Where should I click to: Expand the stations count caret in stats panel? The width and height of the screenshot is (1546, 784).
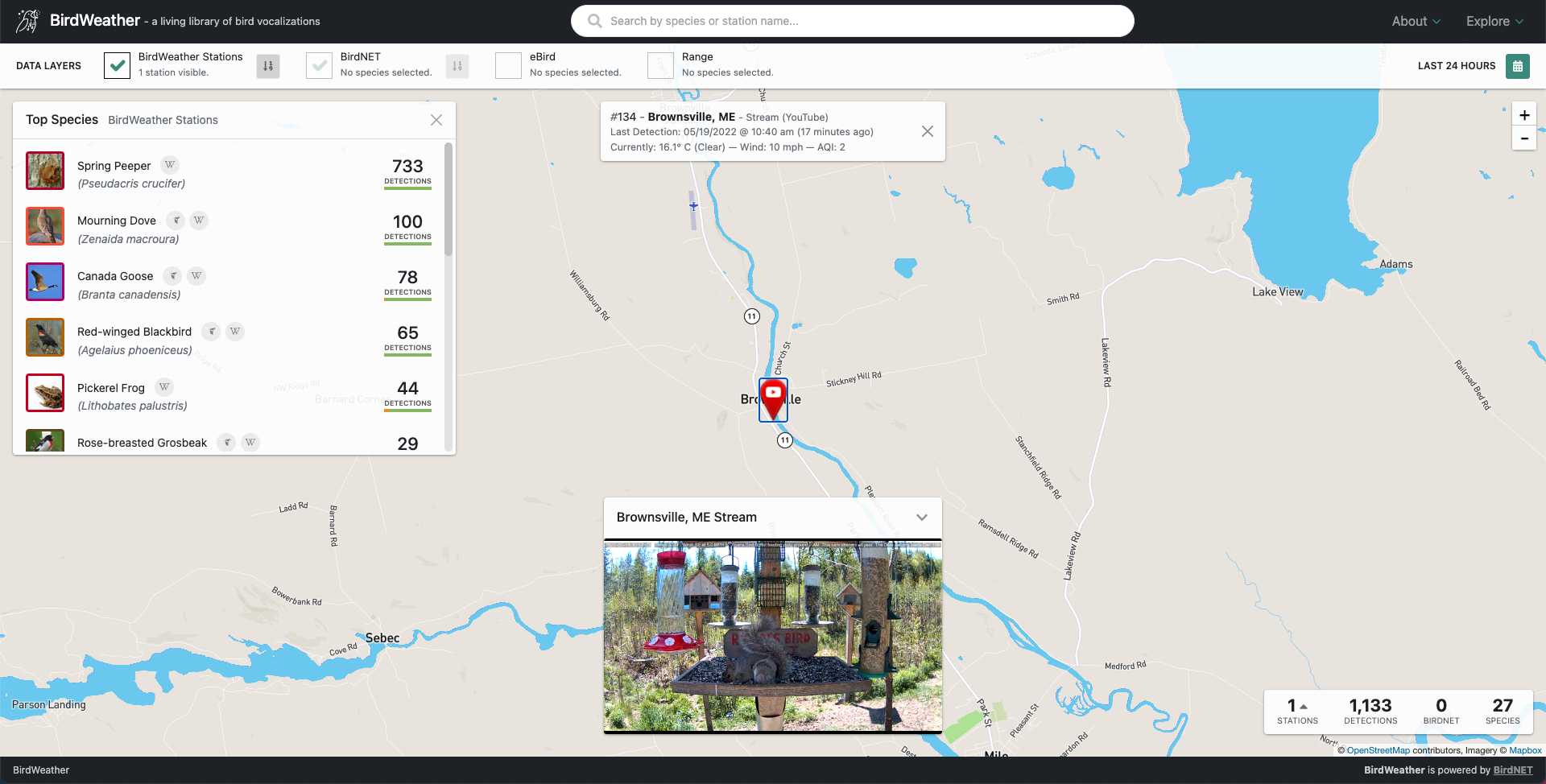coord(1304,707)
